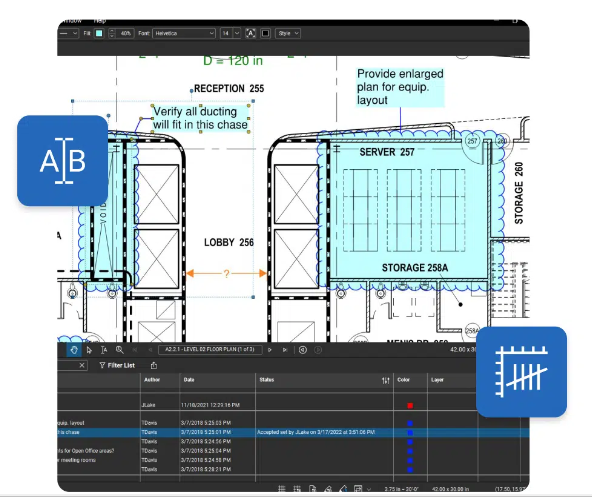Screen dimensions: 592x497
Task: Select the arrow Select tool
Action: point(89,350)
